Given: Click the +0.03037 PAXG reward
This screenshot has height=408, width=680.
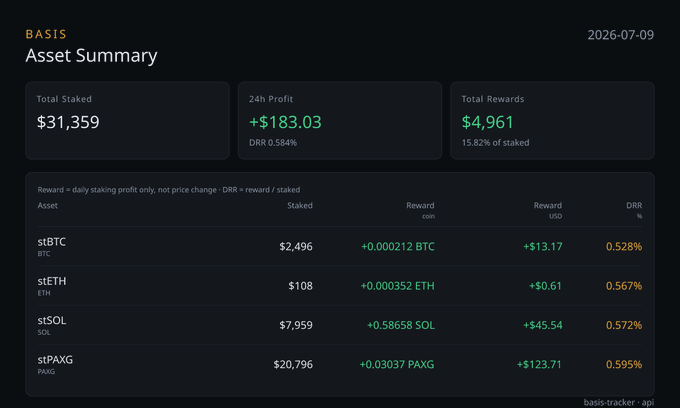Looking at the screenshot, I should pyautogui.click(x=397, y=365).
